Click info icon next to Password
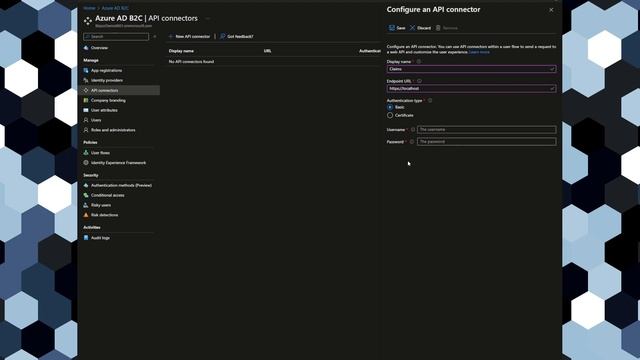 pyautogui.click(x=412, y=142)
